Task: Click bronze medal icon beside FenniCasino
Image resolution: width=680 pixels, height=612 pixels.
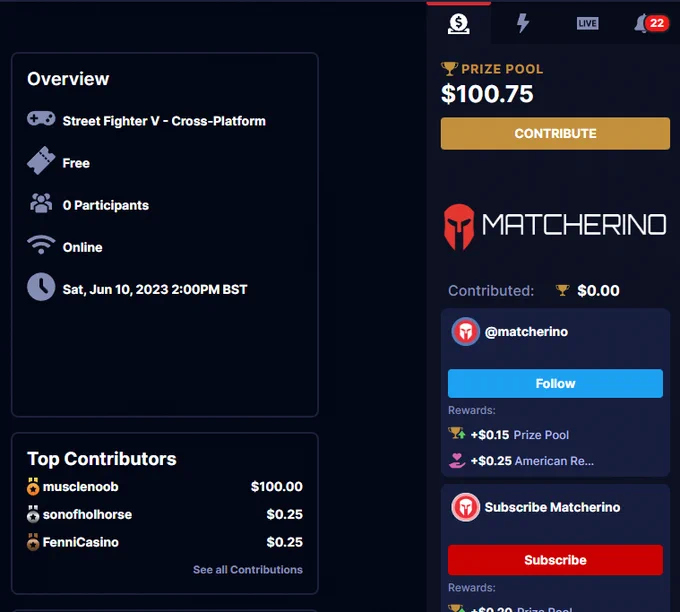Action: tap(33, 542)
